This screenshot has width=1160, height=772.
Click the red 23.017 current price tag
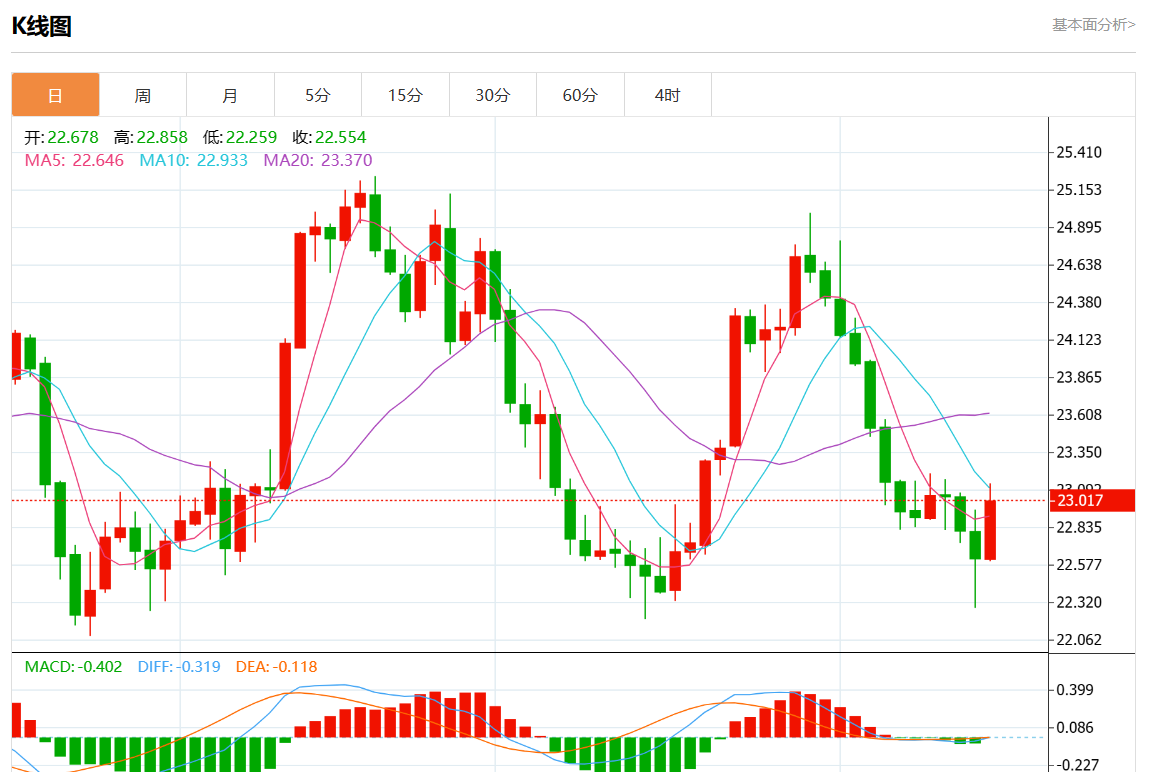(x=1092, y=501)
